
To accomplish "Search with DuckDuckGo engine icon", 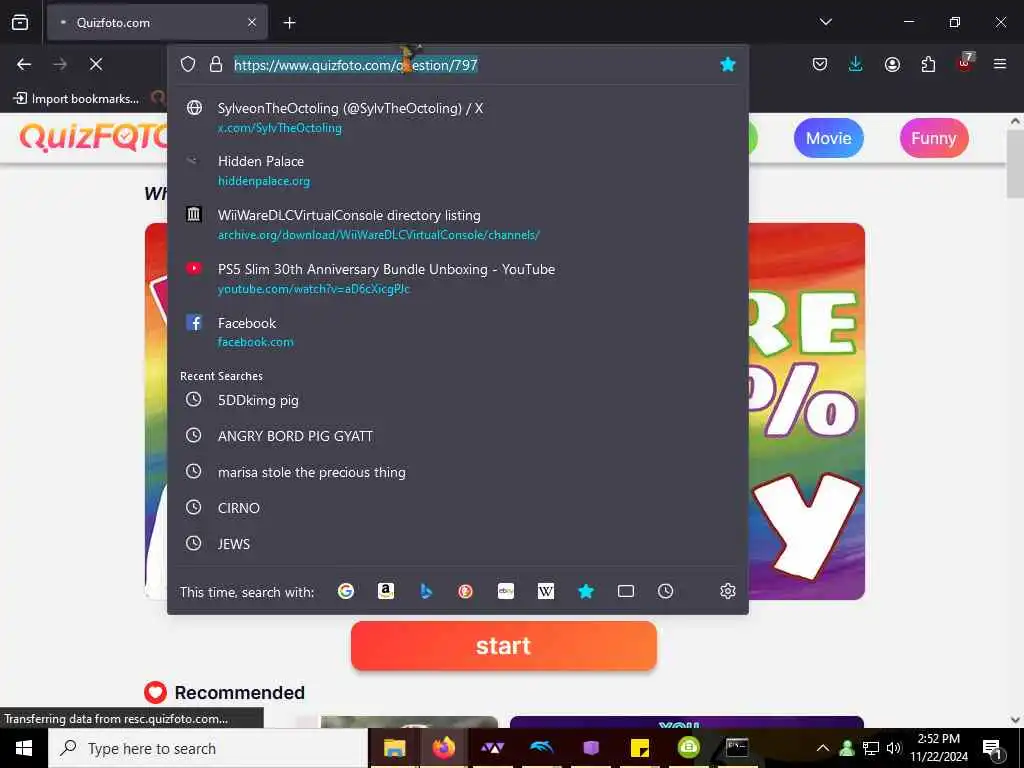I will click(x=466, y=591).
